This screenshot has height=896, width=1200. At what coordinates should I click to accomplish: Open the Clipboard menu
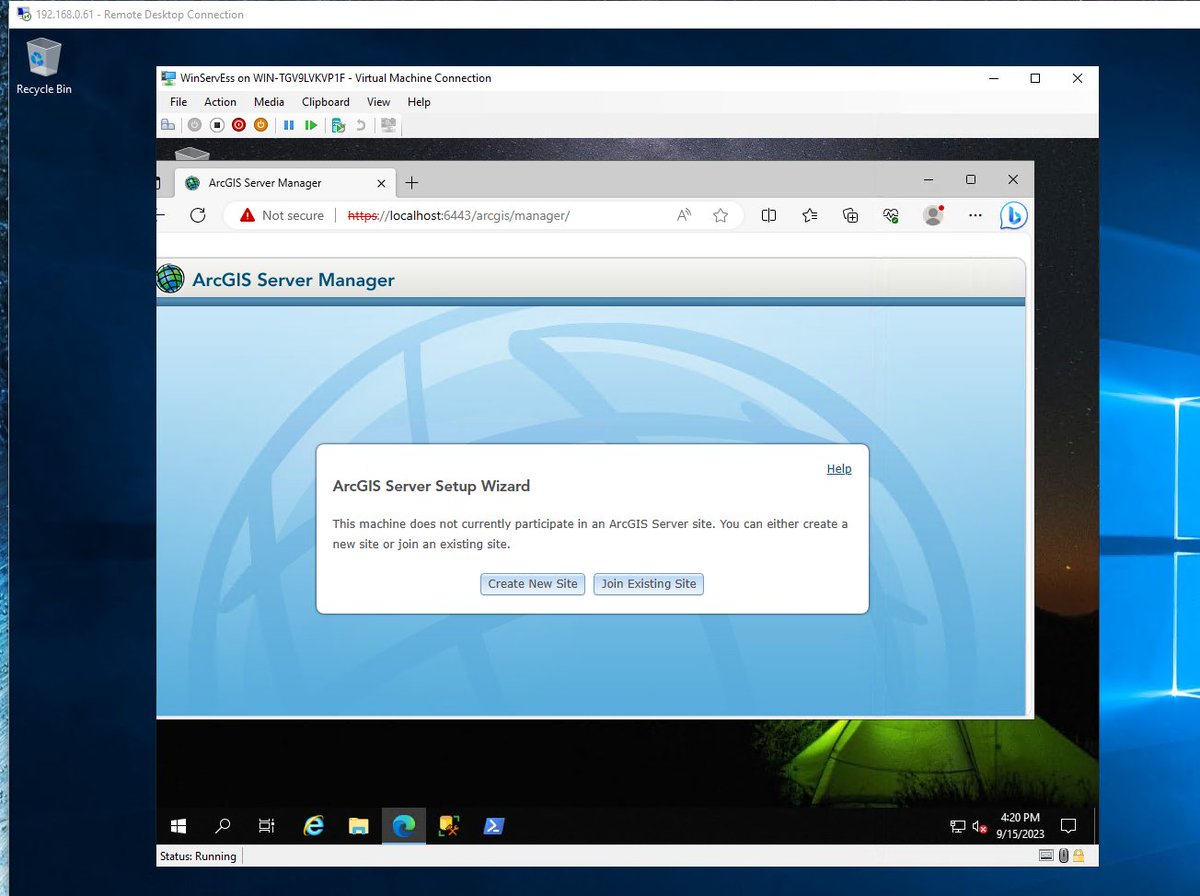click(325, 102)
